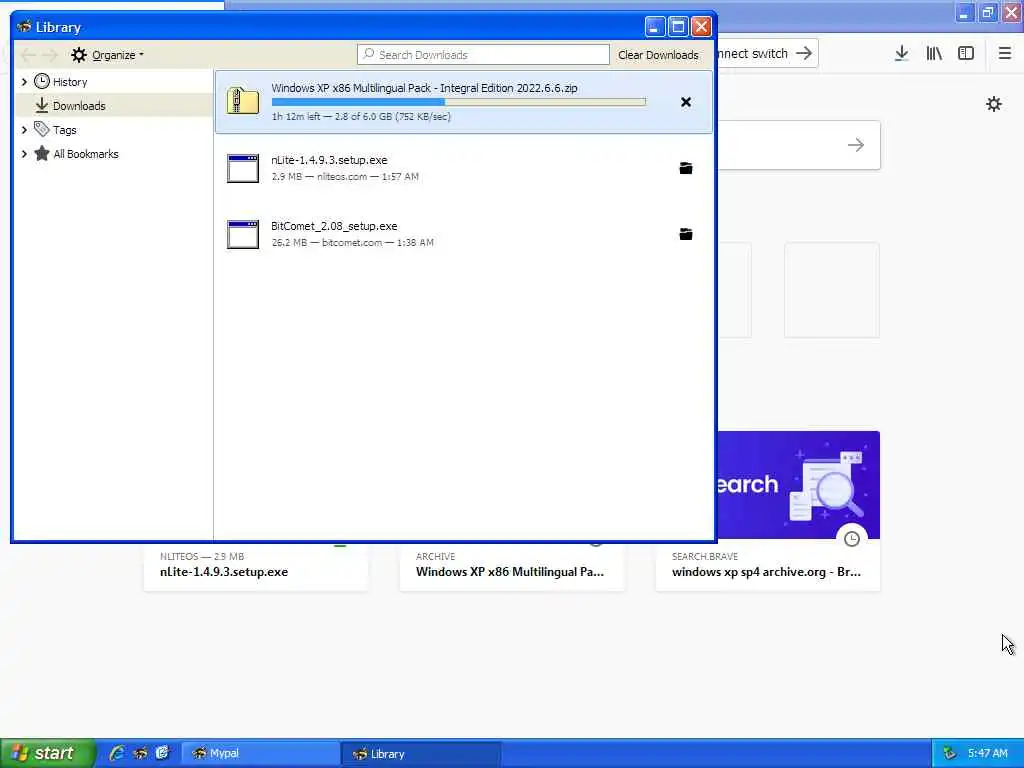Maximize the Library window
The height and width of the screenshot is (768, 1024).
(x=678, y=27)
